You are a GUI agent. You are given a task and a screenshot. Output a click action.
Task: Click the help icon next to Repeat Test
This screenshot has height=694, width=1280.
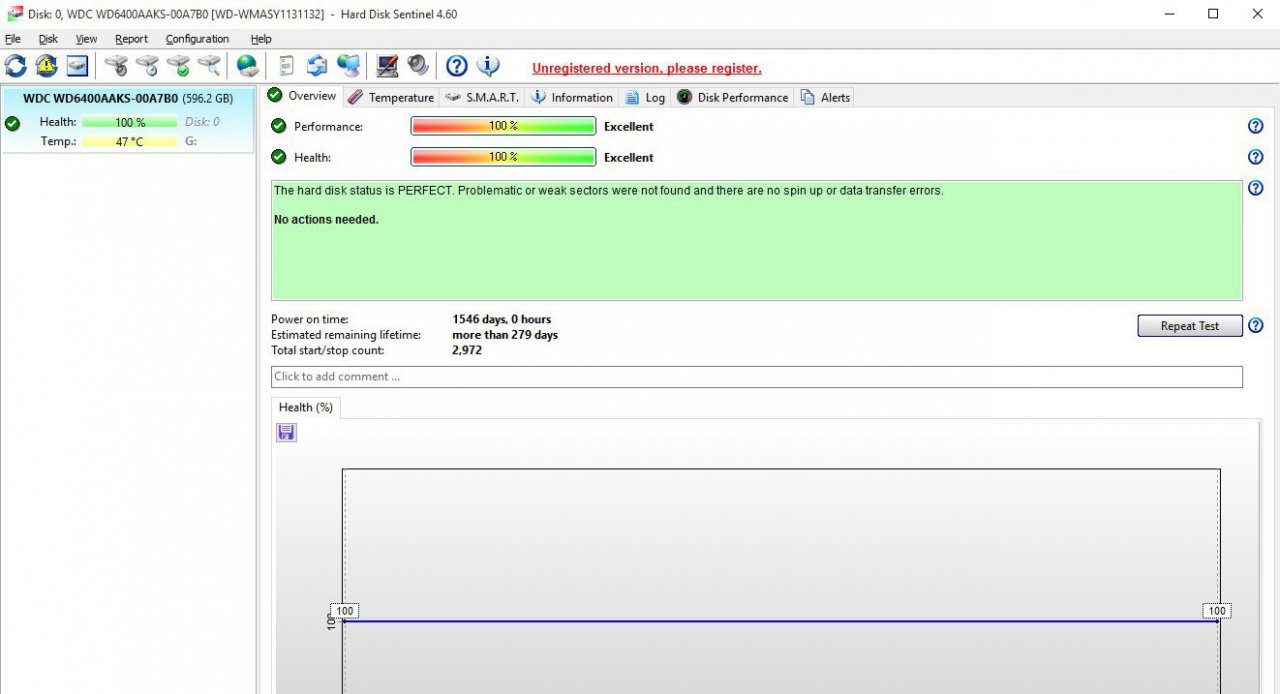pyautogui.click(x=1256, y=325)
